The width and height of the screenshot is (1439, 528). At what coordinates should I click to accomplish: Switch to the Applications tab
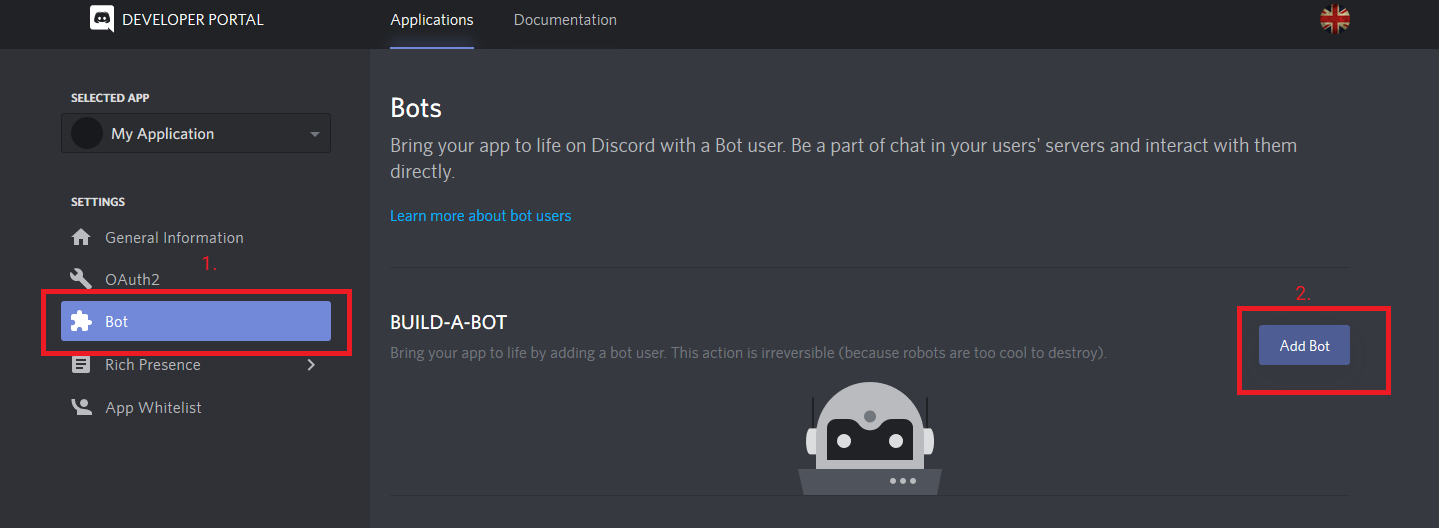[432, 19]
